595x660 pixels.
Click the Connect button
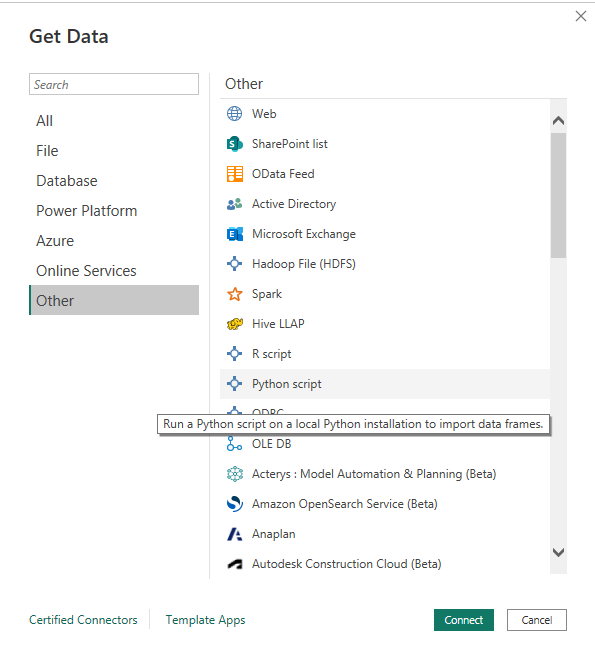[464, 620]
